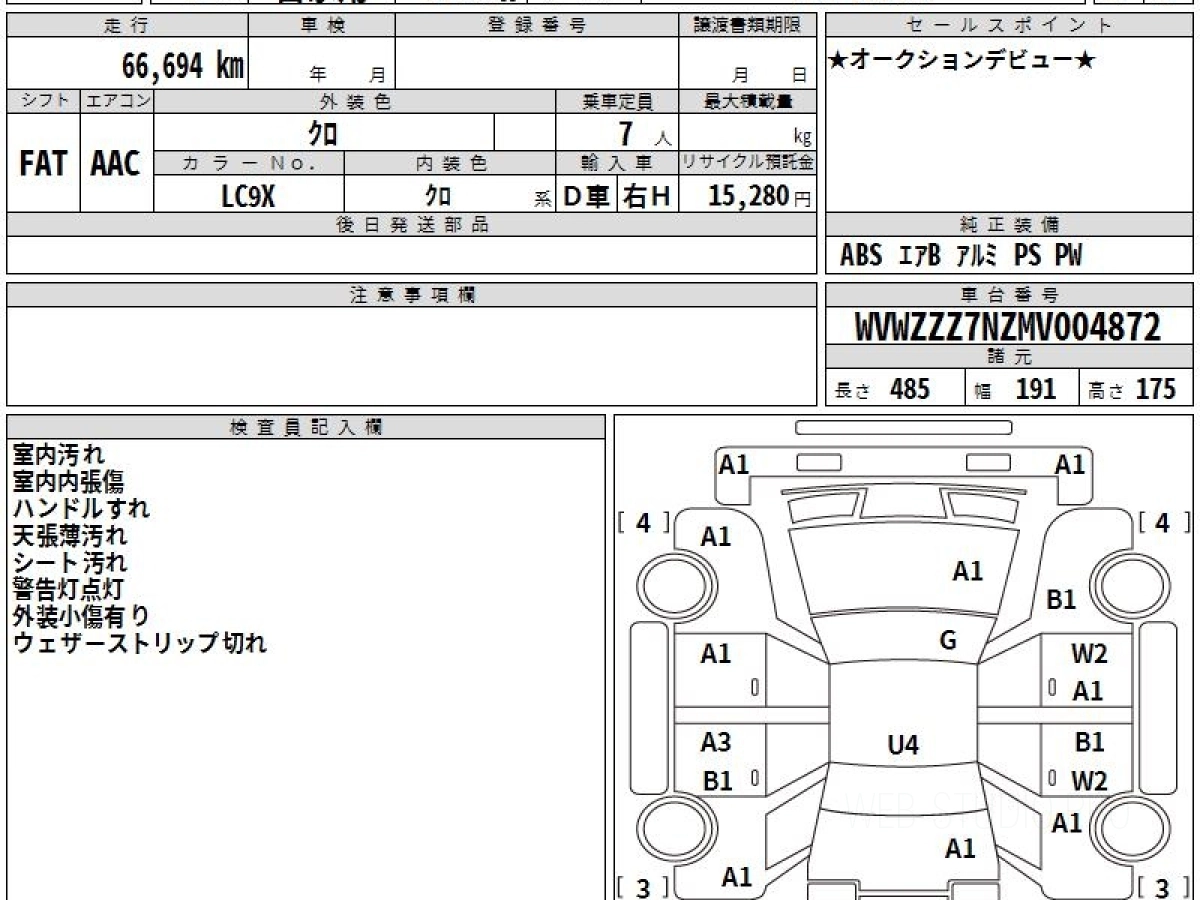Click the カラーNo. header
Image resolution: width=1200 pixels, height=900 pixels.
pyautogui.click(x=249, y=164)
